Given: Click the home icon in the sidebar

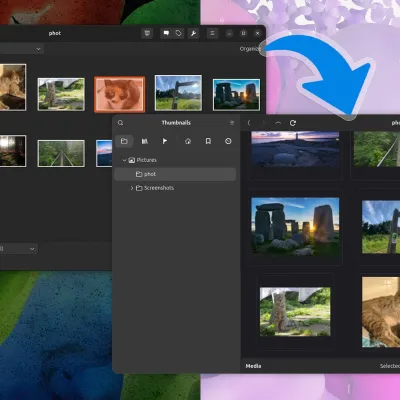Looking at the screenshot, I should (188, 141).
